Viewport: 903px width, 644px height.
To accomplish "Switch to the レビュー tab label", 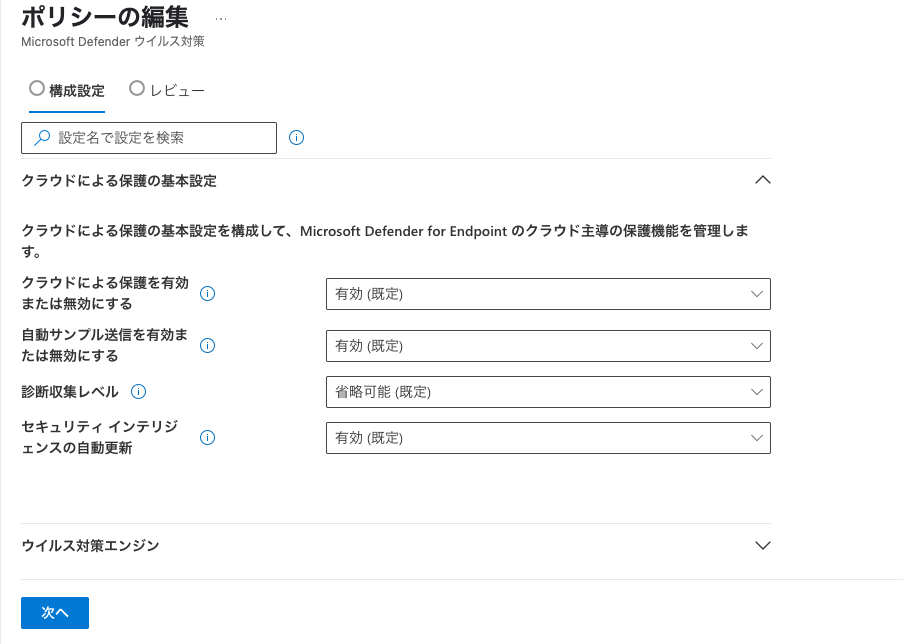I will tap(177, 91).
